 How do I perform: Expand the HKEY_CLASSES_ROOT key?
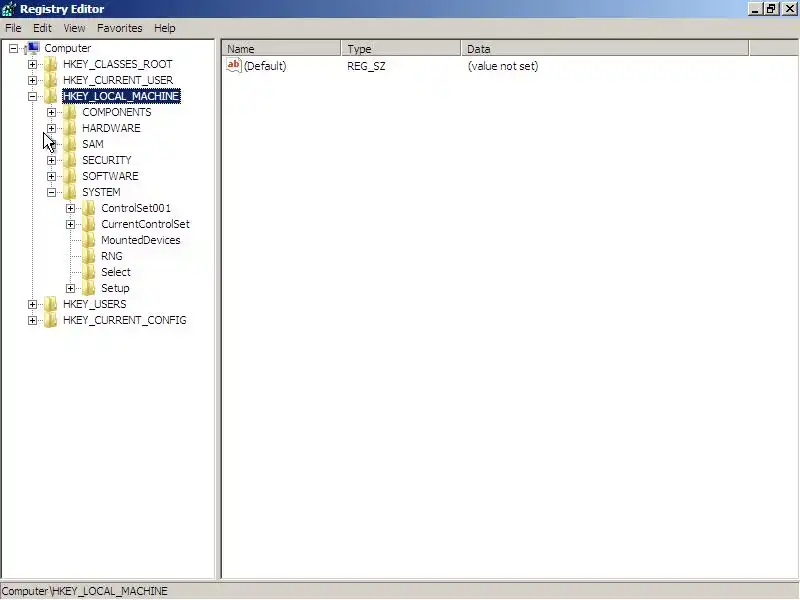(32, 64)
